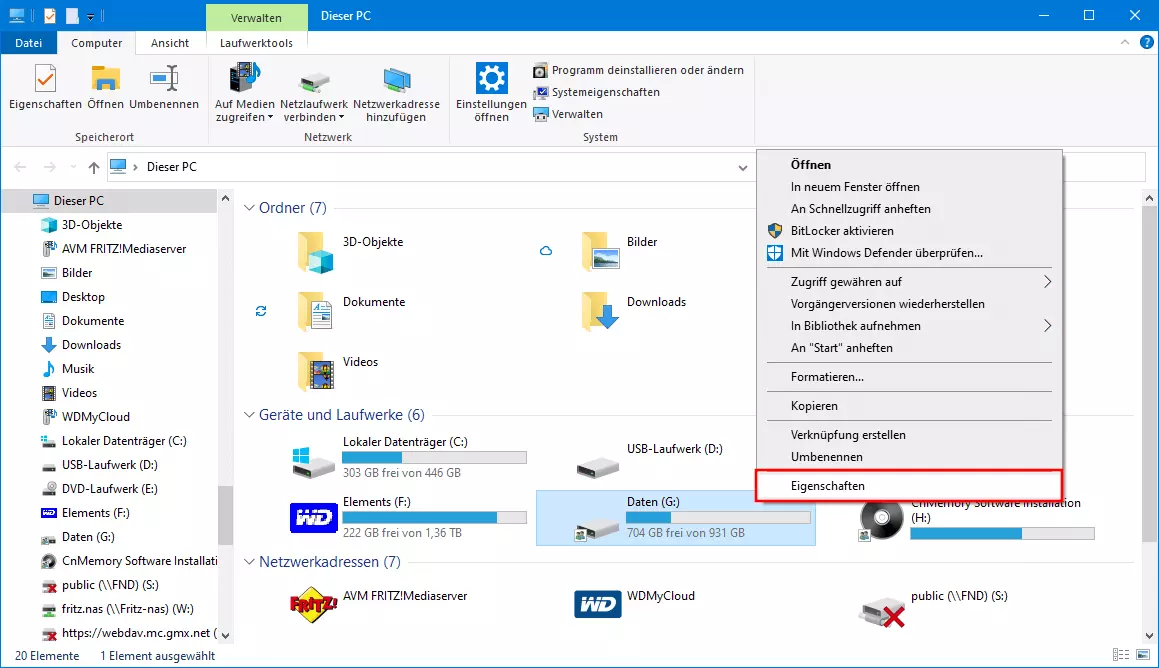Click the C: drive capacity bar
This screenshot has height=668, width=1159.
pyautogui.click(x=435, y=457)
